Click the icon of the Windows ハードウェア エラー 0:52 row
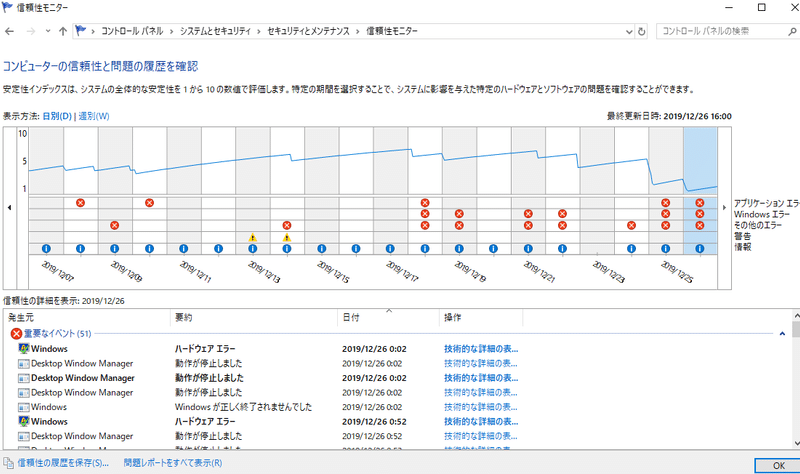Screen dimensions: 800x474 [23, 421]
